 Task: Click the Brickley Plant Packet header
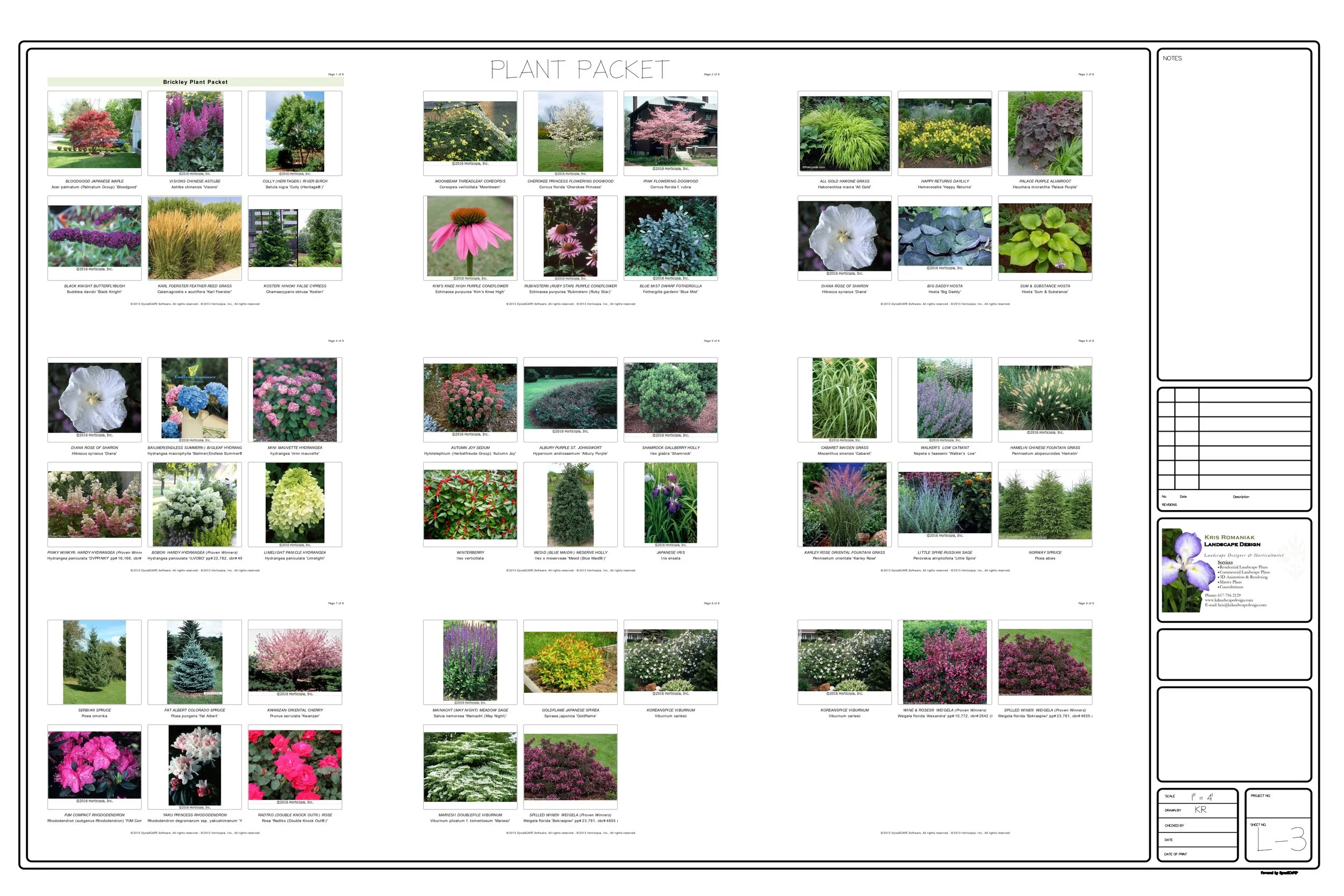196,82
